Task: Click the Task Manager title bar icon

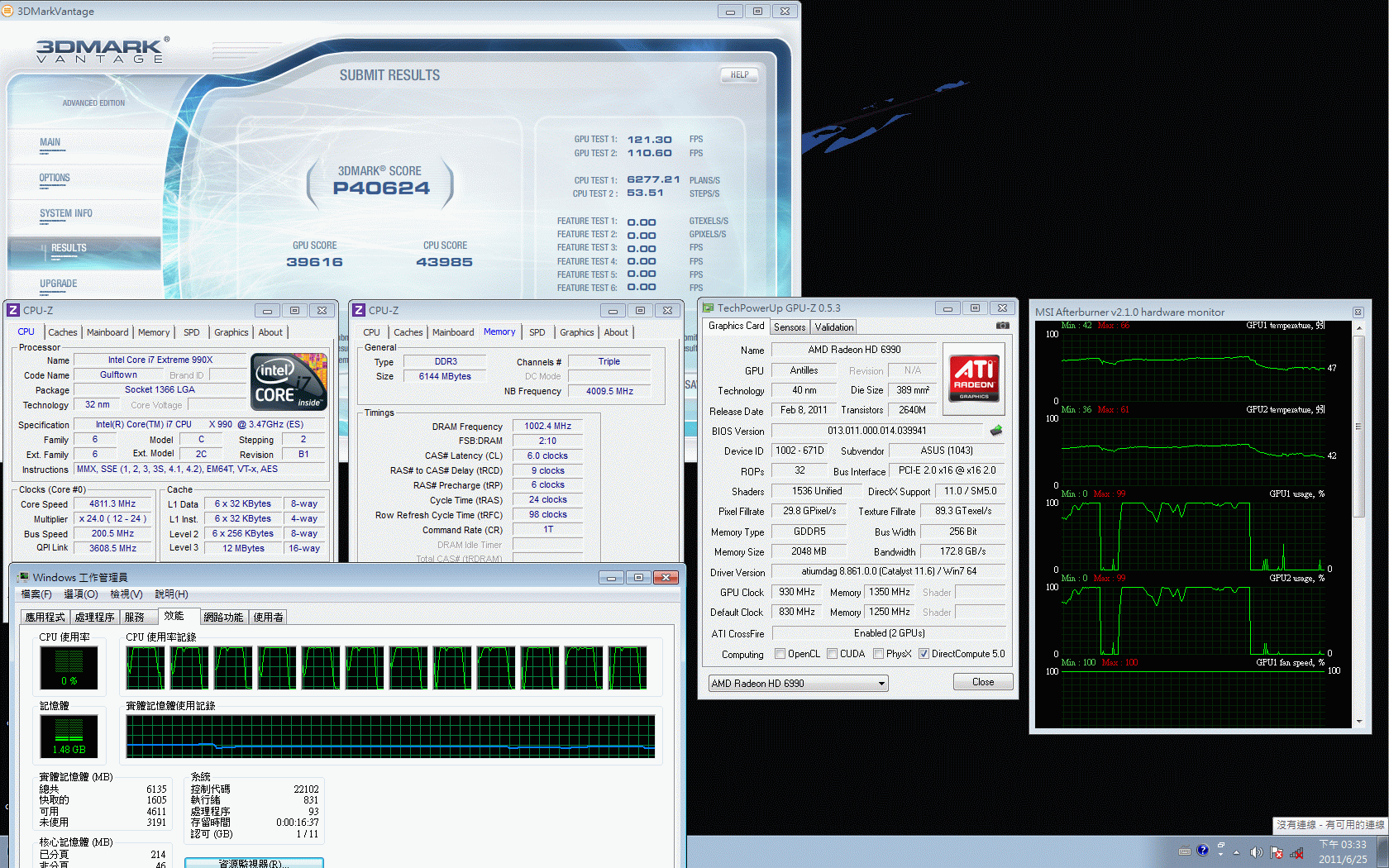Action: (23, 577)
